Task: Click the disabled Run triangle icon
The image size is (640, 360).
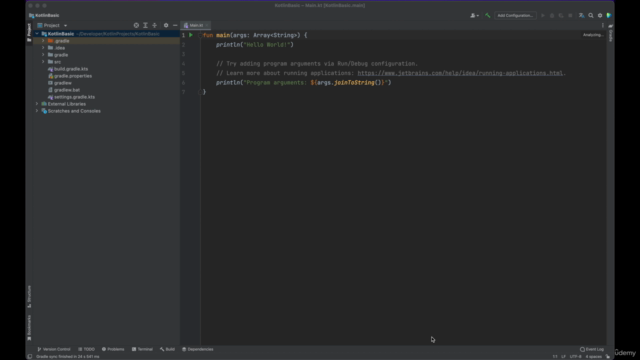Action: point(543,16)
